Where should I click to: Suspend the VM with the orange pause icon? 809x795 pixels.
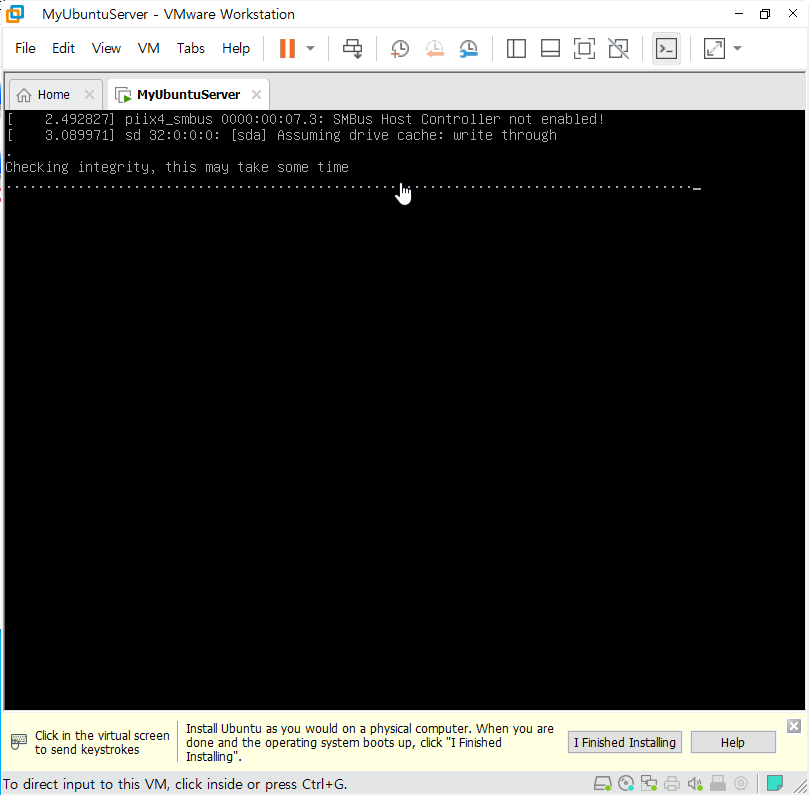coord(287,48)
